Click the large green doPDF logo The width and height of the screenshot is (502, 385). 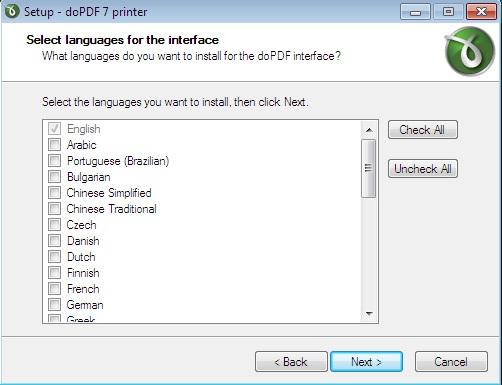pyautogui.click(x=470, y=51)
